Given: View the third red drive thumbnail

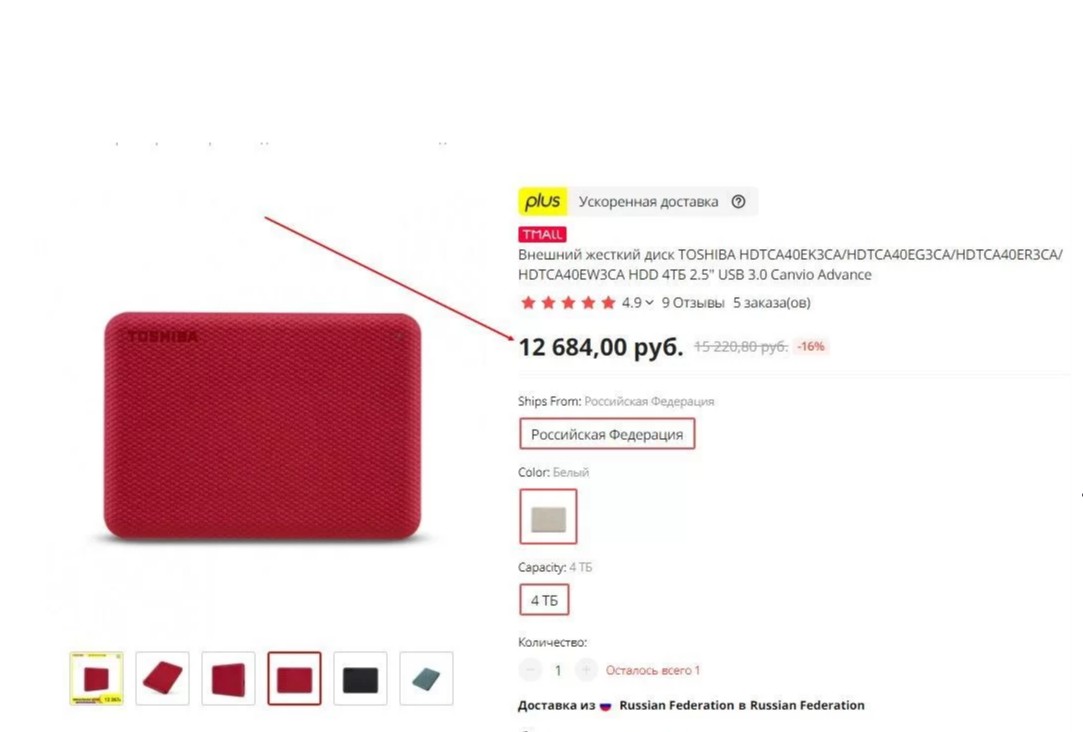Looking at the screenshot, I should click(229, 678).
